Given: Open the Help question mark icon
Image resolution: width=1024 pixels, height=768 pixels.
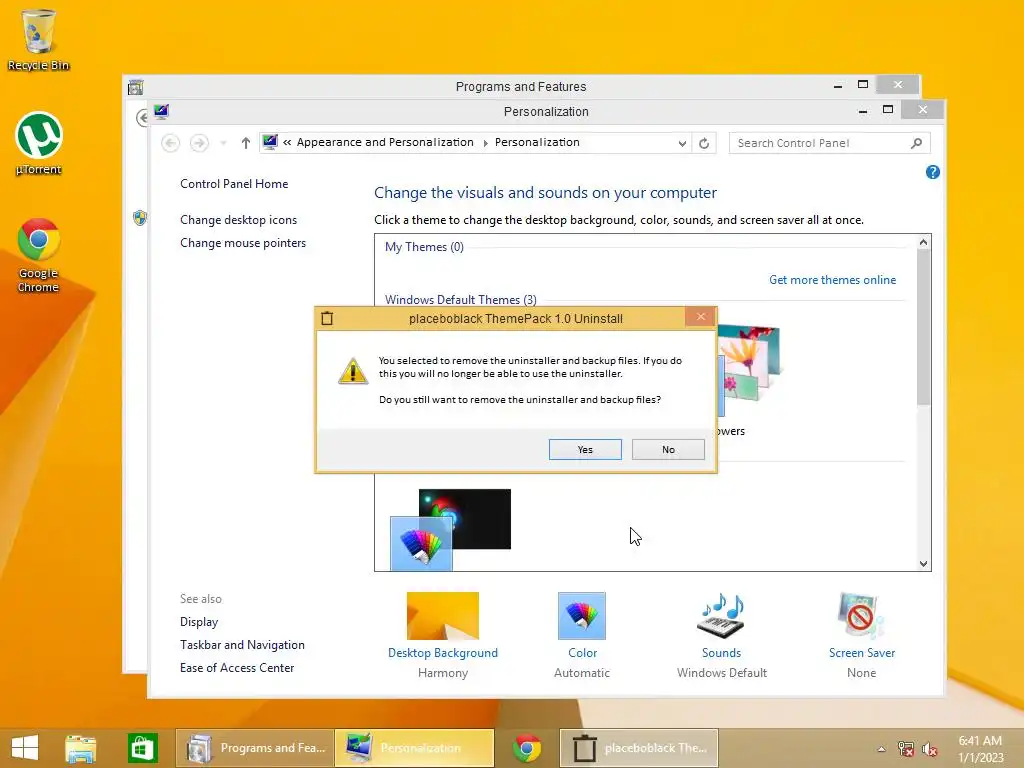Looking at the screenshot, I should click(x=933, y=172).
